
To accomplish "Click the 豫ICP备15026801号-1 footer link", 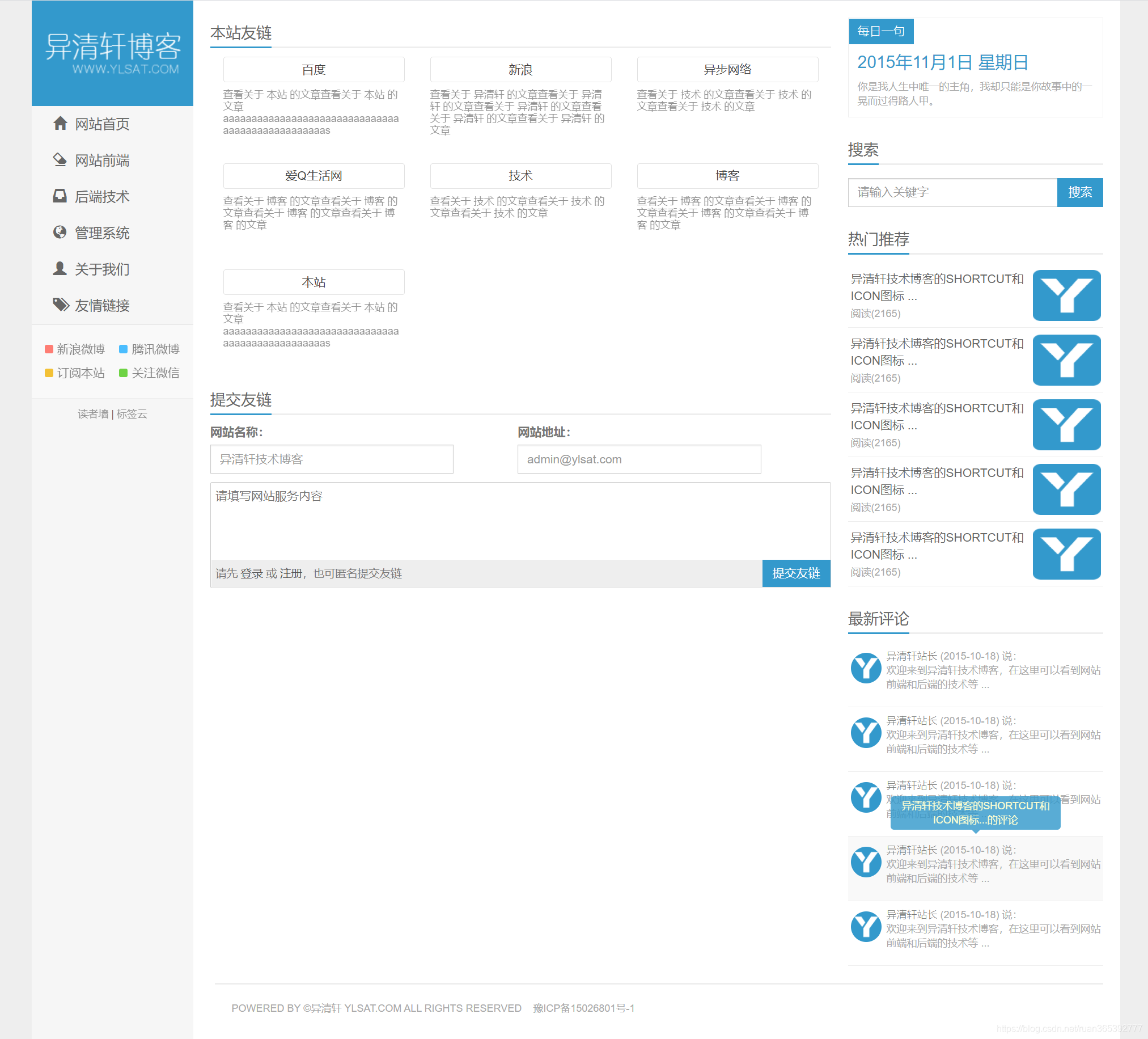I will 584,1008.
